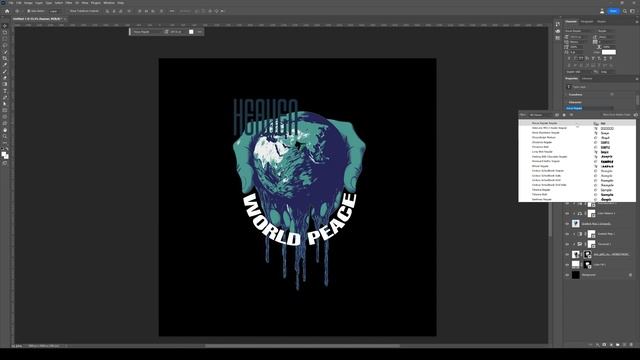
Task: Open the workspace switcher icon
Action: point(632,11)
